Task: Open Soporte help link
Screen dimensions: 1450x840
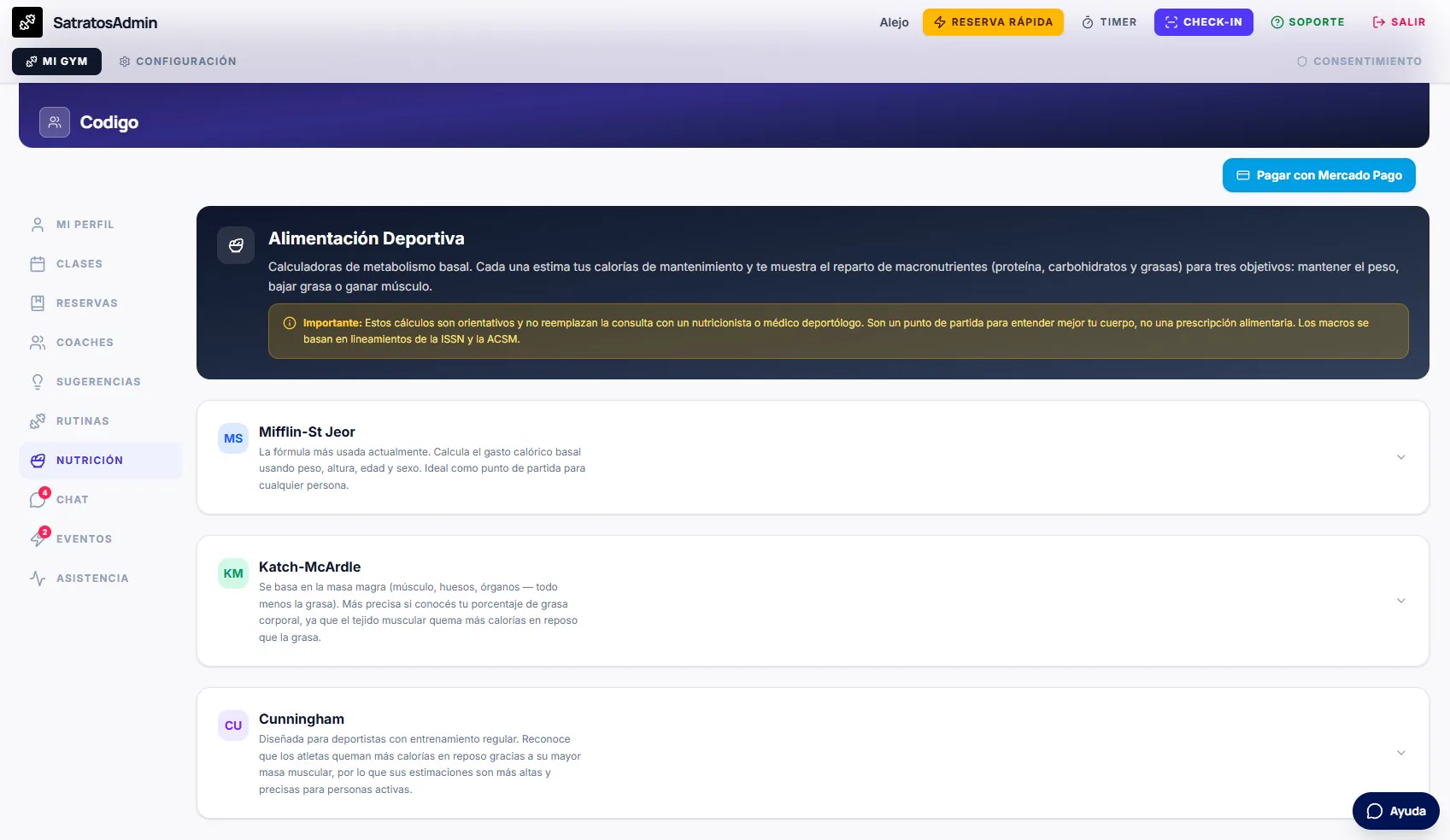Action: [x=1307, y=22]
